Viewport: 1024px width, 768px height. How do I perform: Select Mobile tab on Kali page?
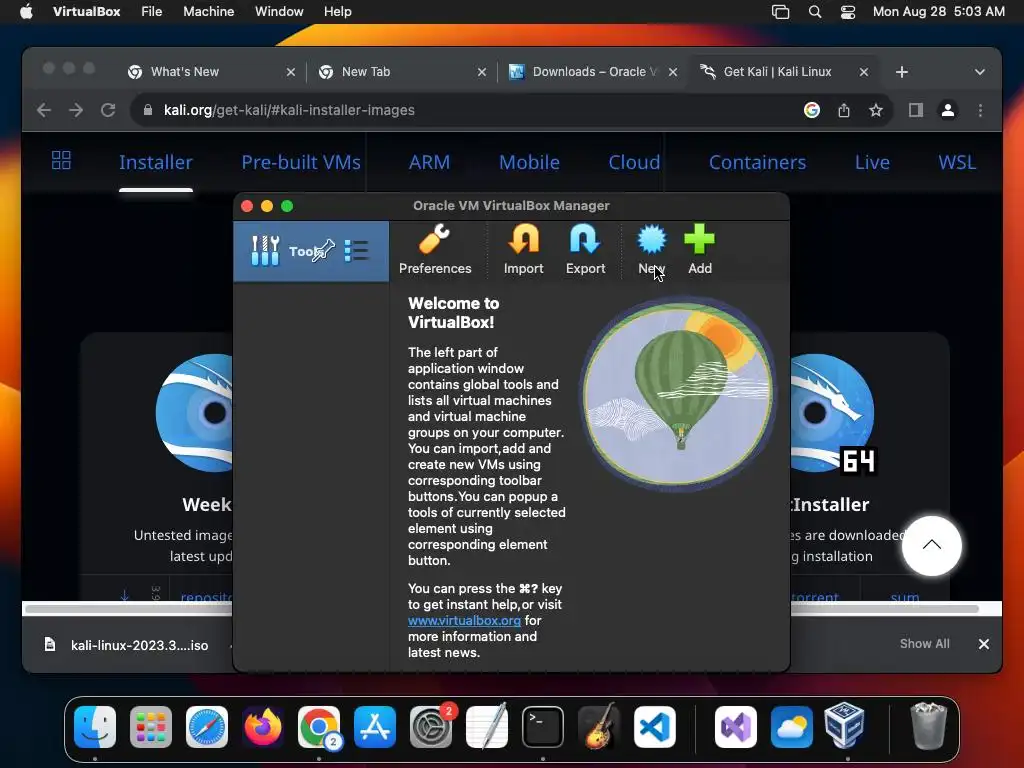[x=529, y=162]
